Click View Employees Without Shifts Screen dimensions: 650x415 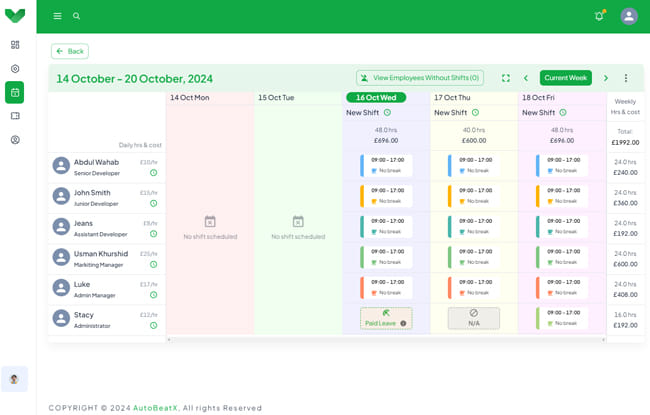coord(419,78)
